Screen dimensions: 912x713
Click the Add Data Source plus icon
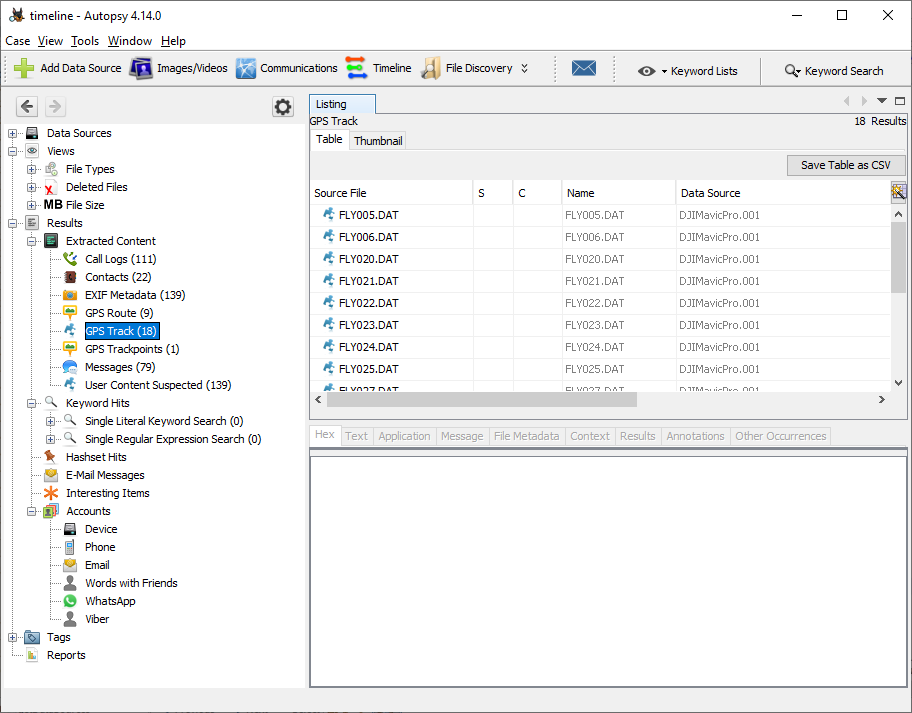[x=25, y=69]
